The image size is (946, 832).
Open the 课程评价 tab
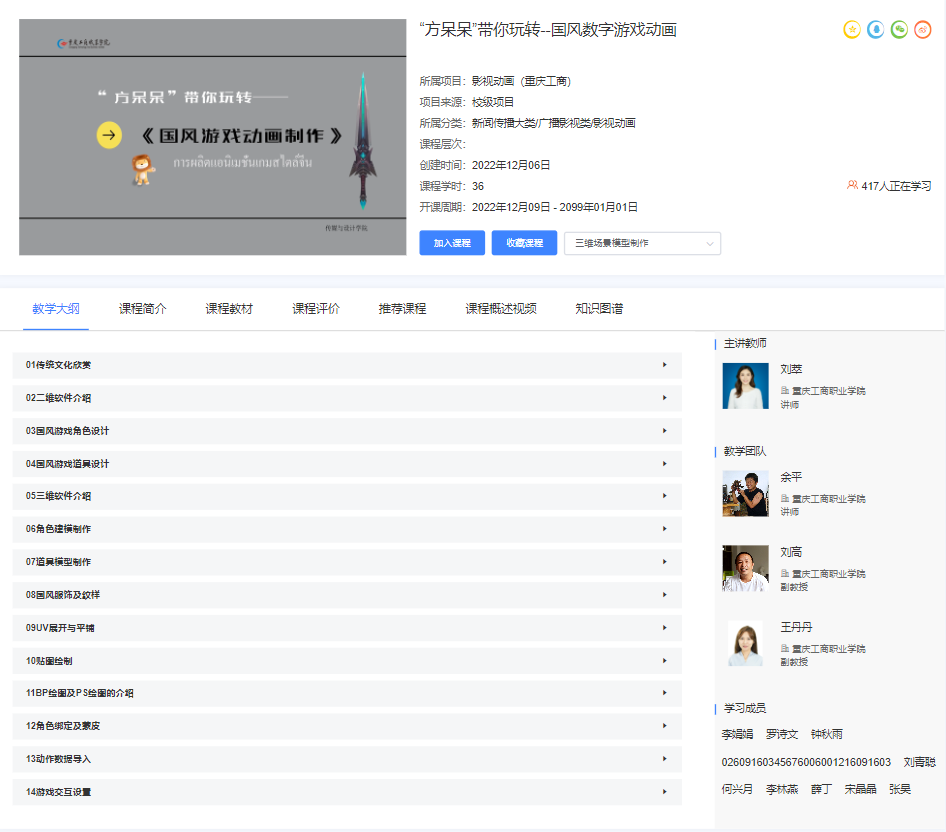pos(315,309)
